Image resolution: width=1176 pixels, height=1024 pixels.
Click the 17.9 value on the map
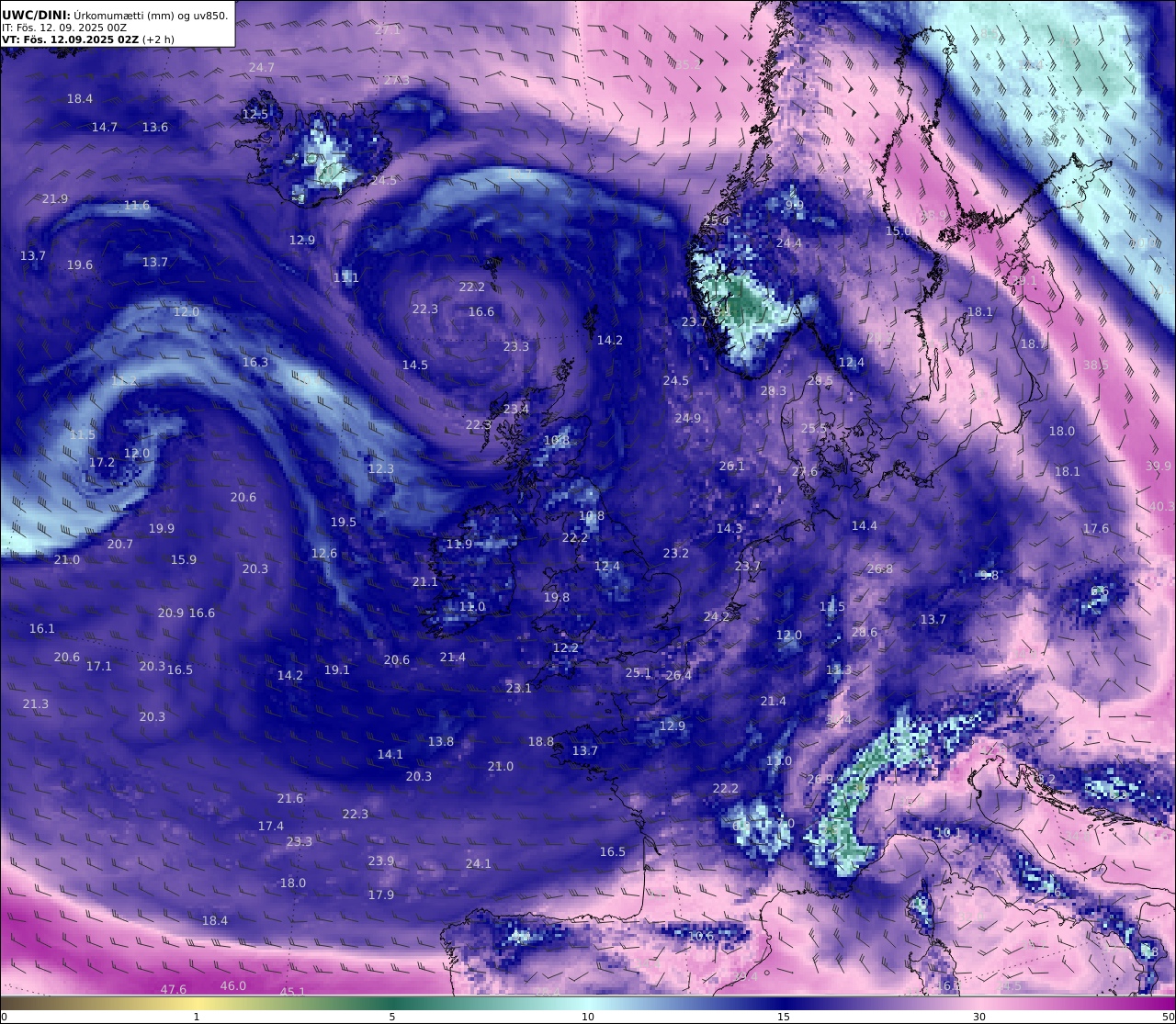tap(381, 895)
